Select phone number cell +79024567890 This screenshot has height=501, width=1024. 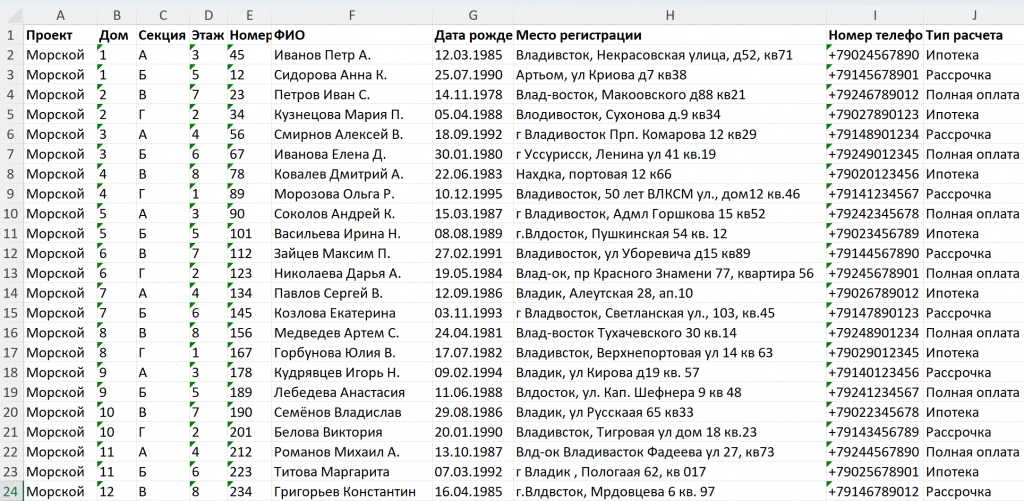(874, 55)
